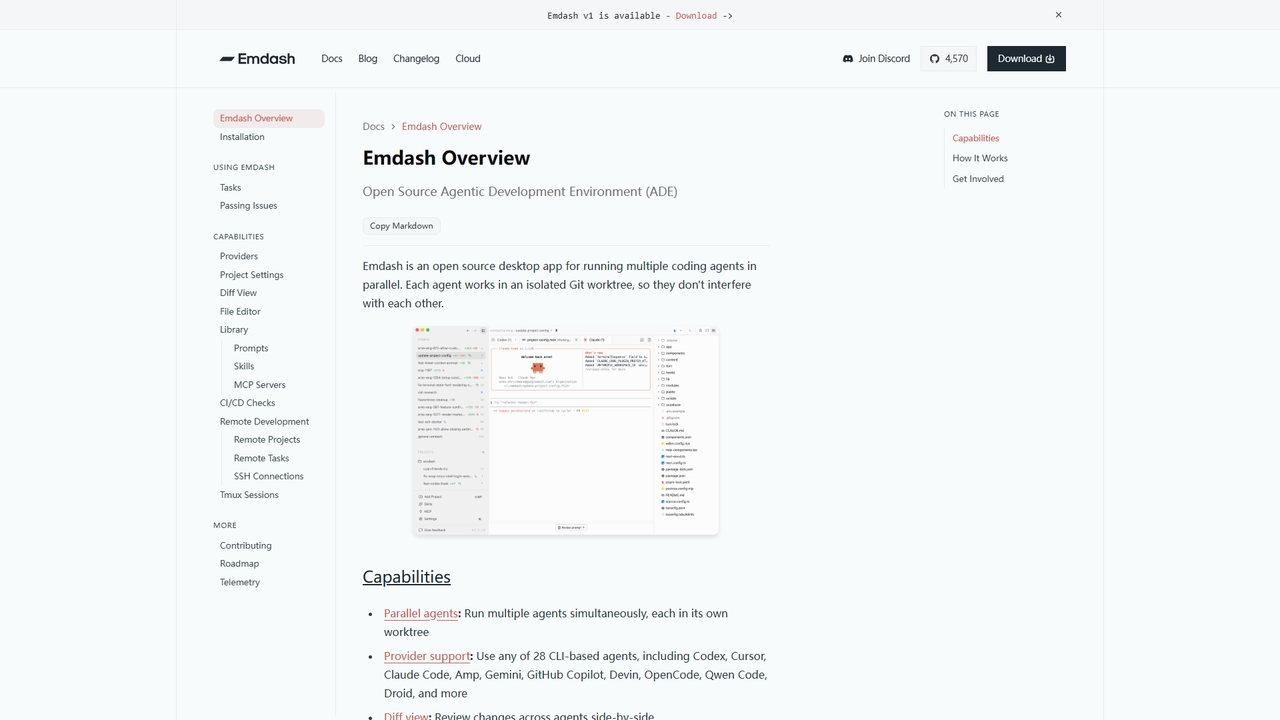Open Library in the sidebar
1280x720 pixels.
[x=234, y=330]
